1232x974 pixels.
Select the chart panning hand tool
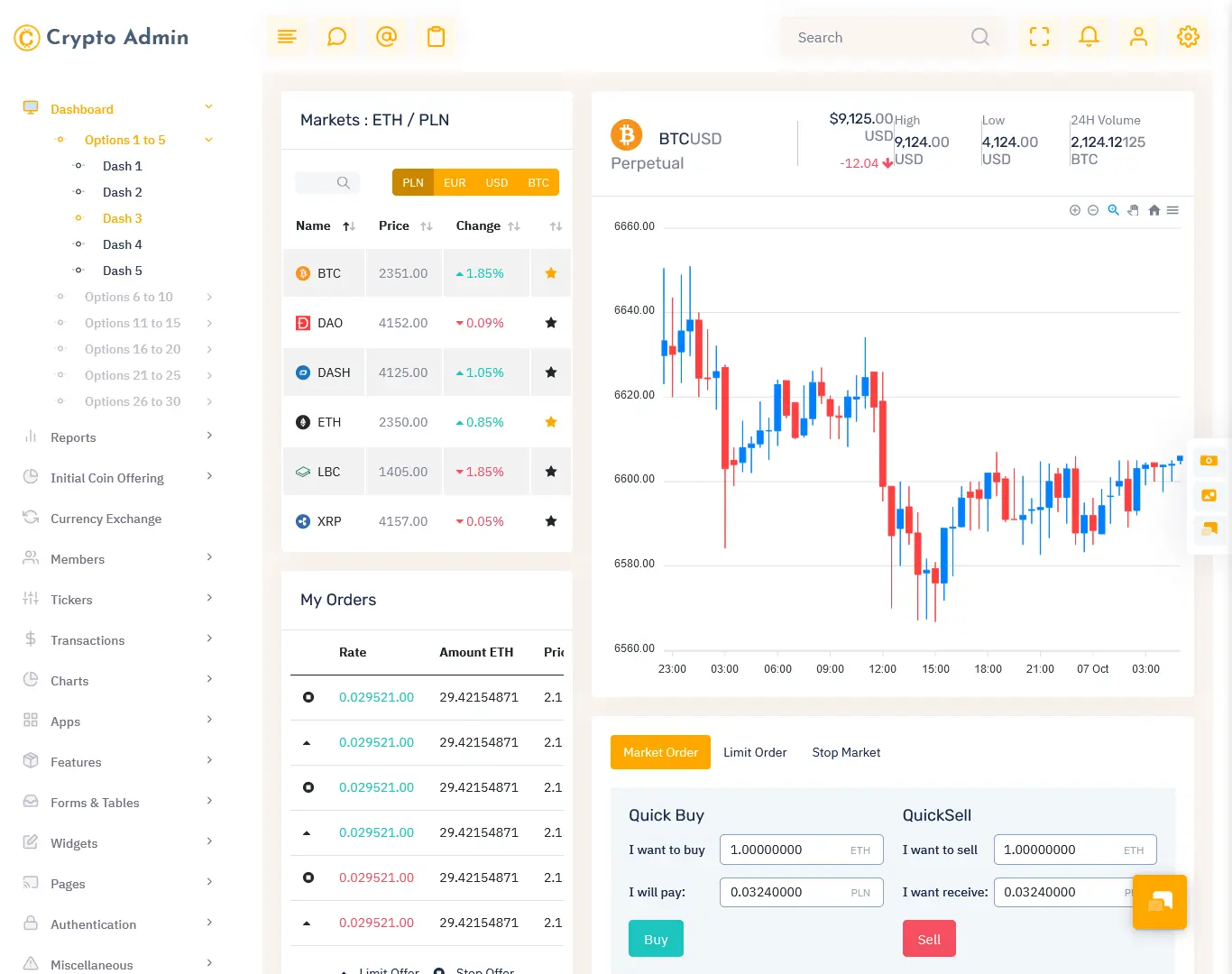click(1134, 210)
